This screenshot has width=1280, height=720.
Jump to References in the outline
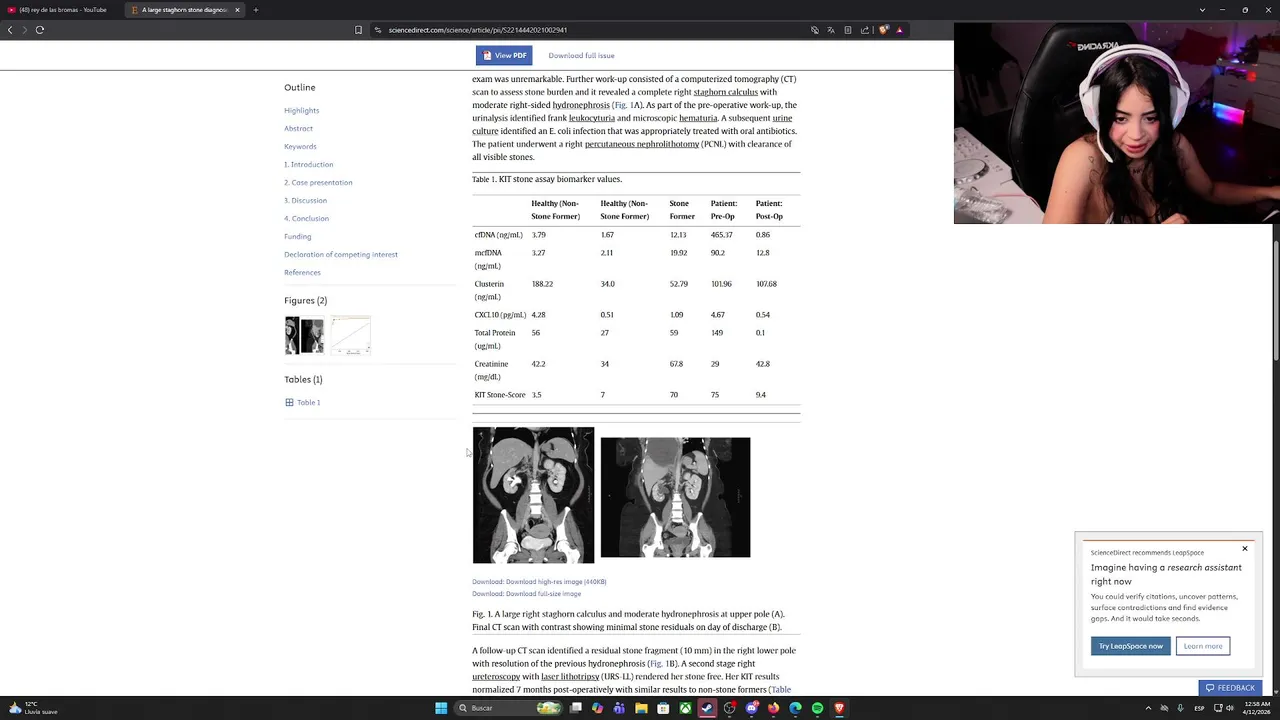pyautogui.click(x=302, y=273)
